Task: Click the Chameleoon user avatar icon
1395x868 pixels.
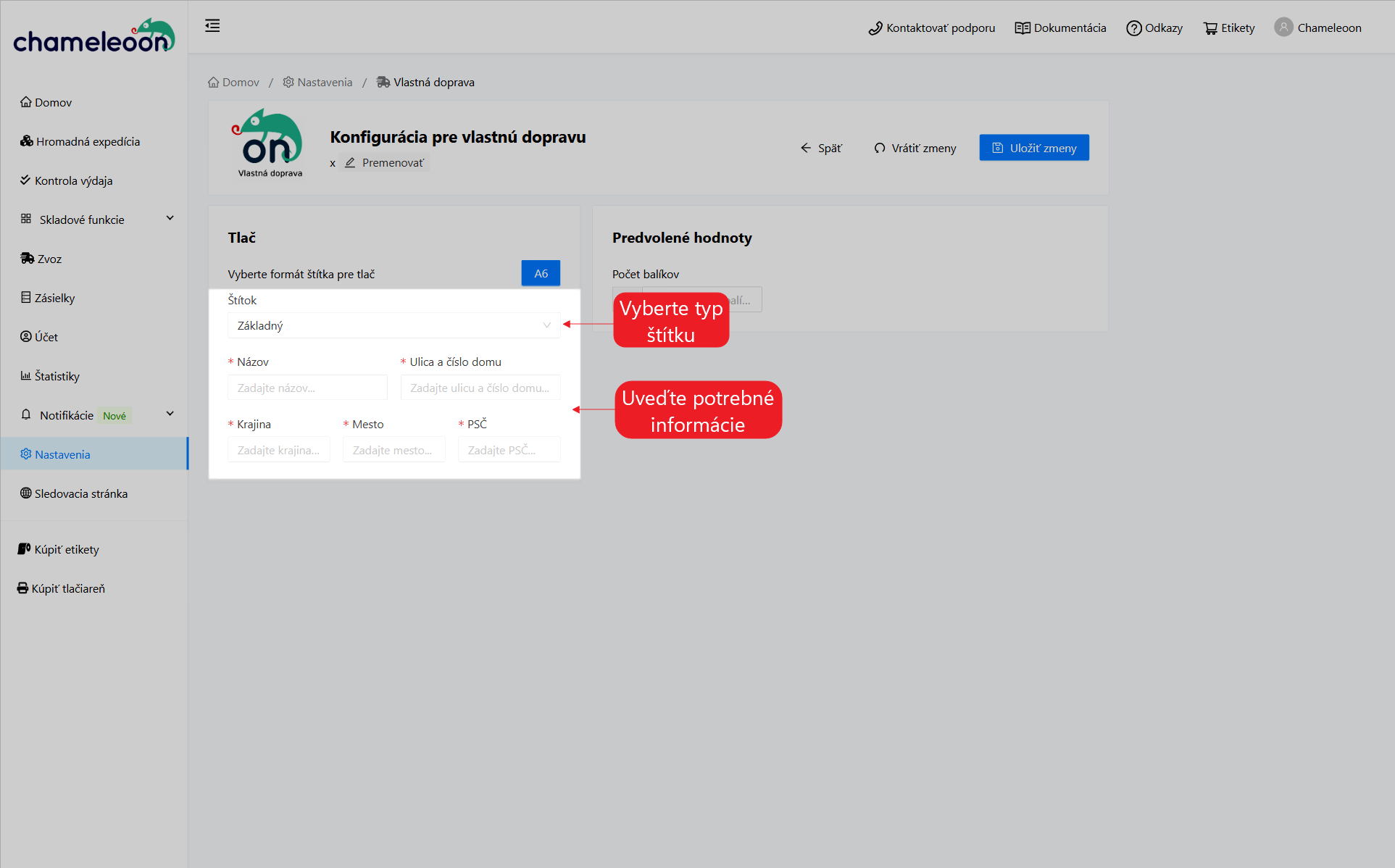Action: coord(1283,28)
